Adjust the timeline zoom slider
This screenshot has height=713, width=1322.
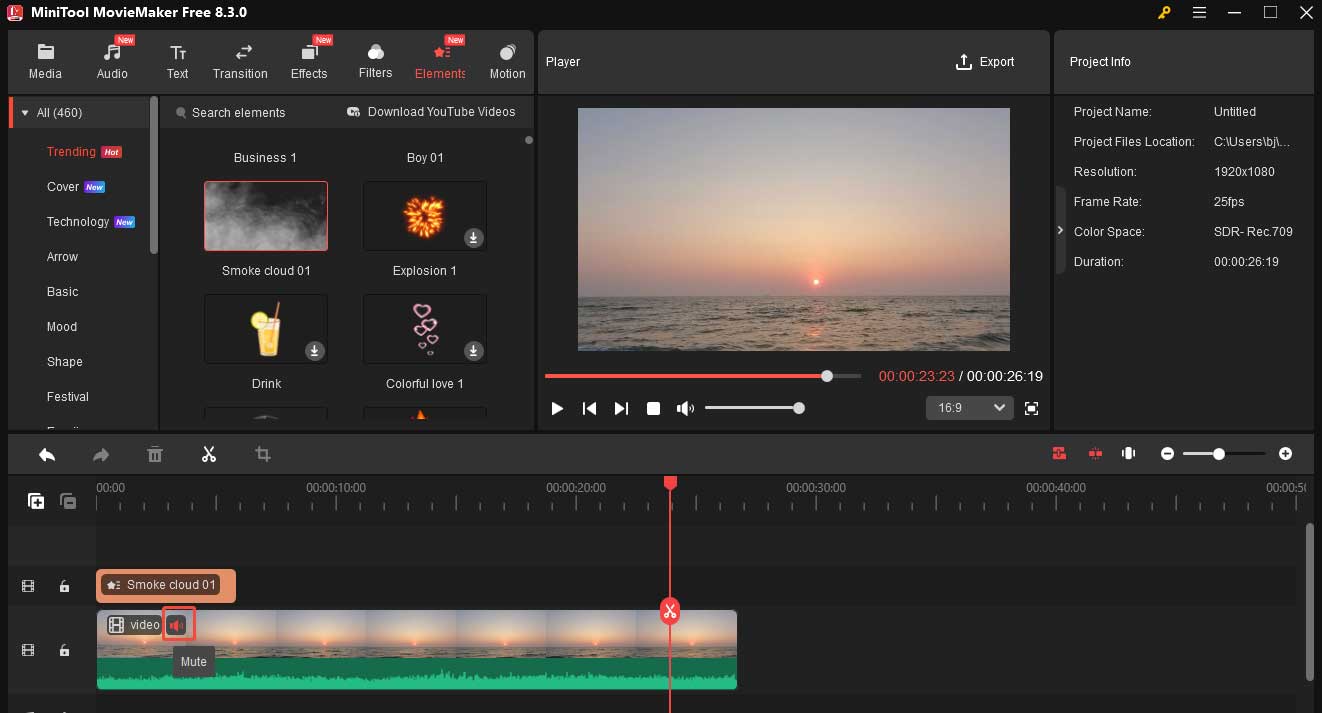pos(1225,454)
